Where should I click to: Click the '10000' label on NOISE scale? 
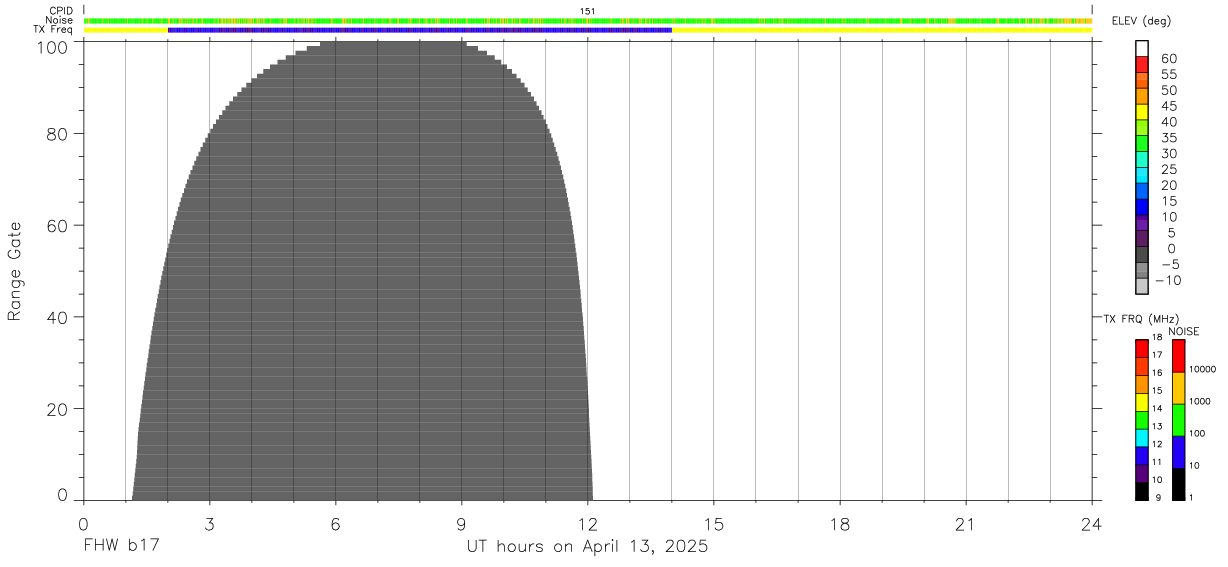tap(1202, 370)
